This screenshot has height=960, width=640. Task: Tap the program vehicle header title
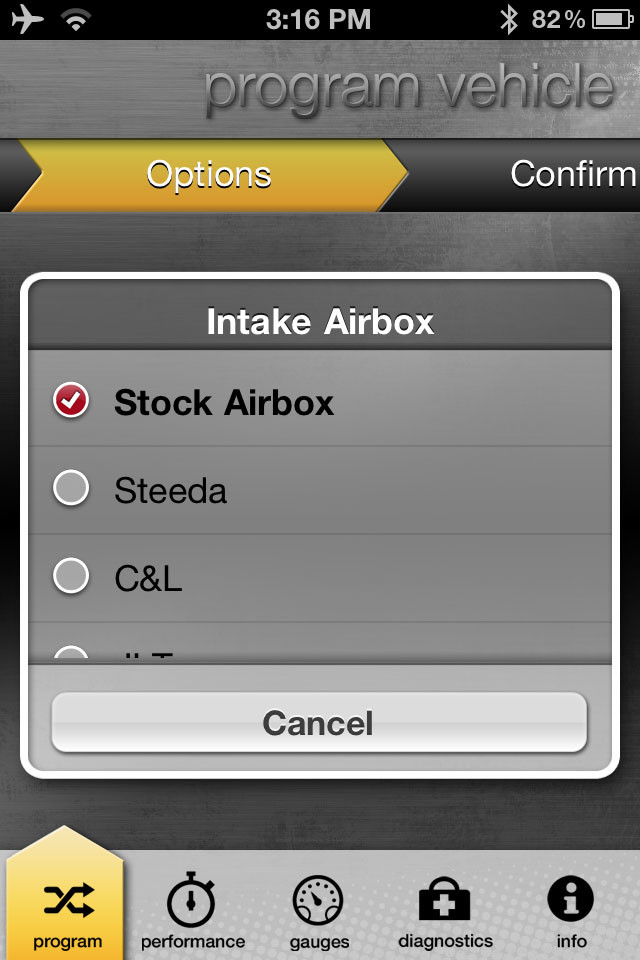coord(409,89)
